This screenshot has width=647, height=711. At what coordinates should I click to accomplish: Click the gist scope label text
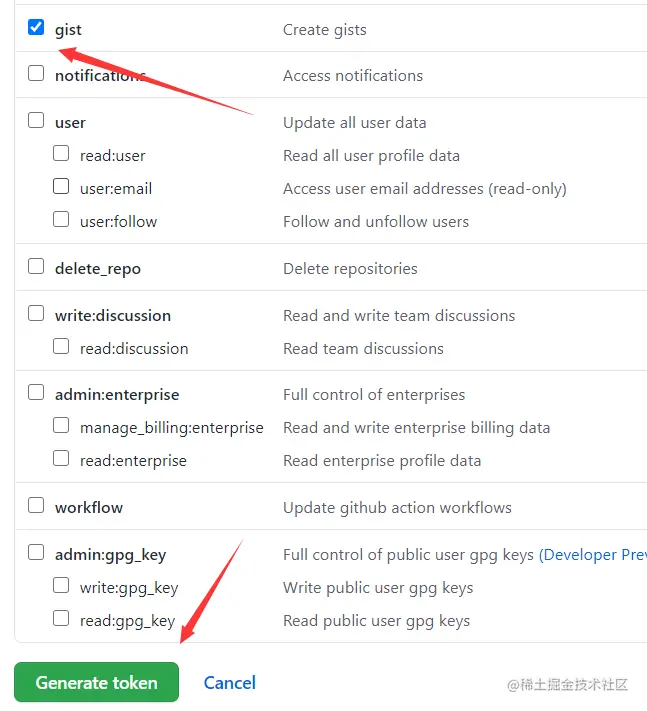[x=68, y=30]
